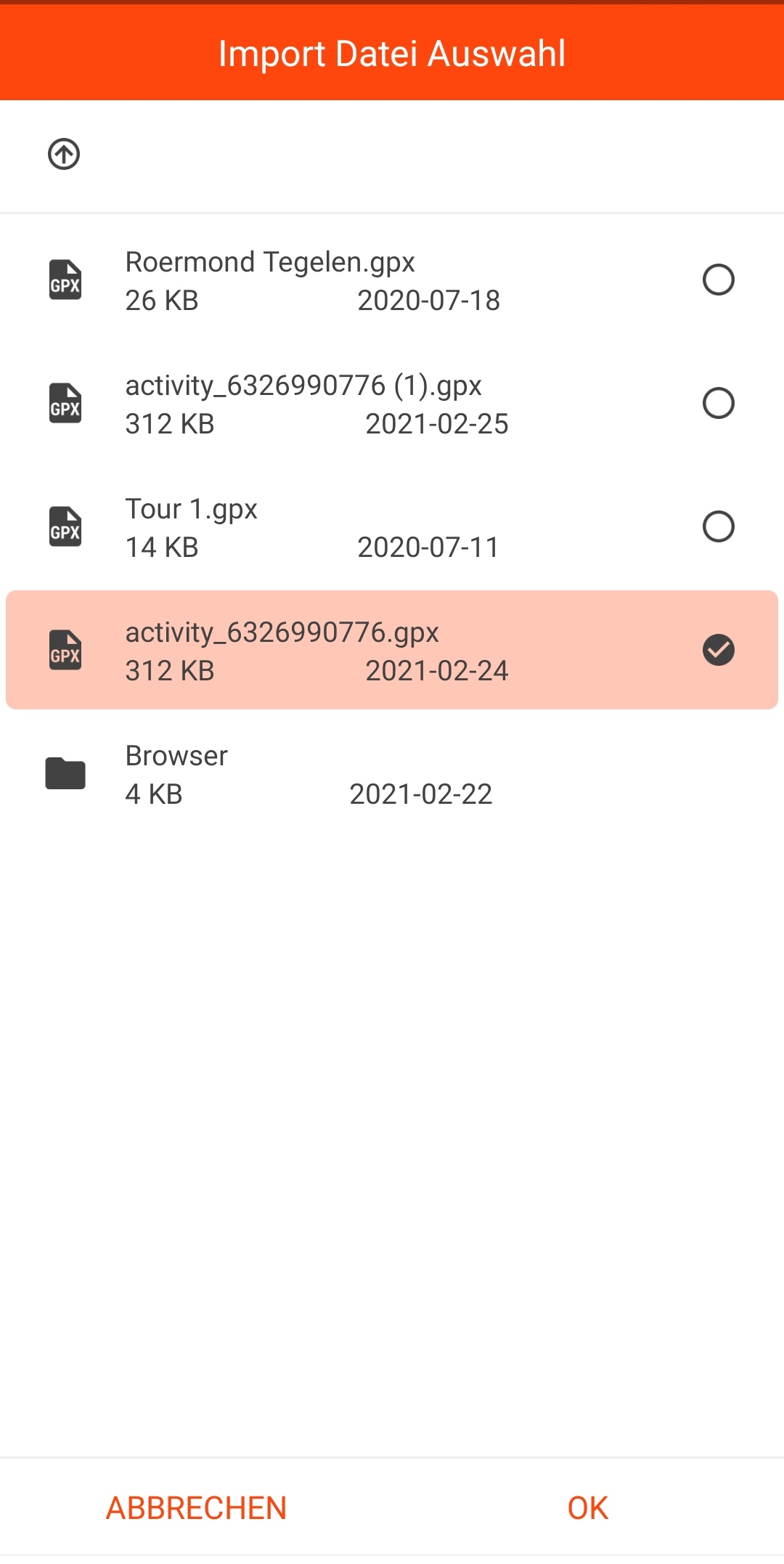Screen dimensions: 784x1564
Task: Open the Browser folder icon
Action: point(65,773)
